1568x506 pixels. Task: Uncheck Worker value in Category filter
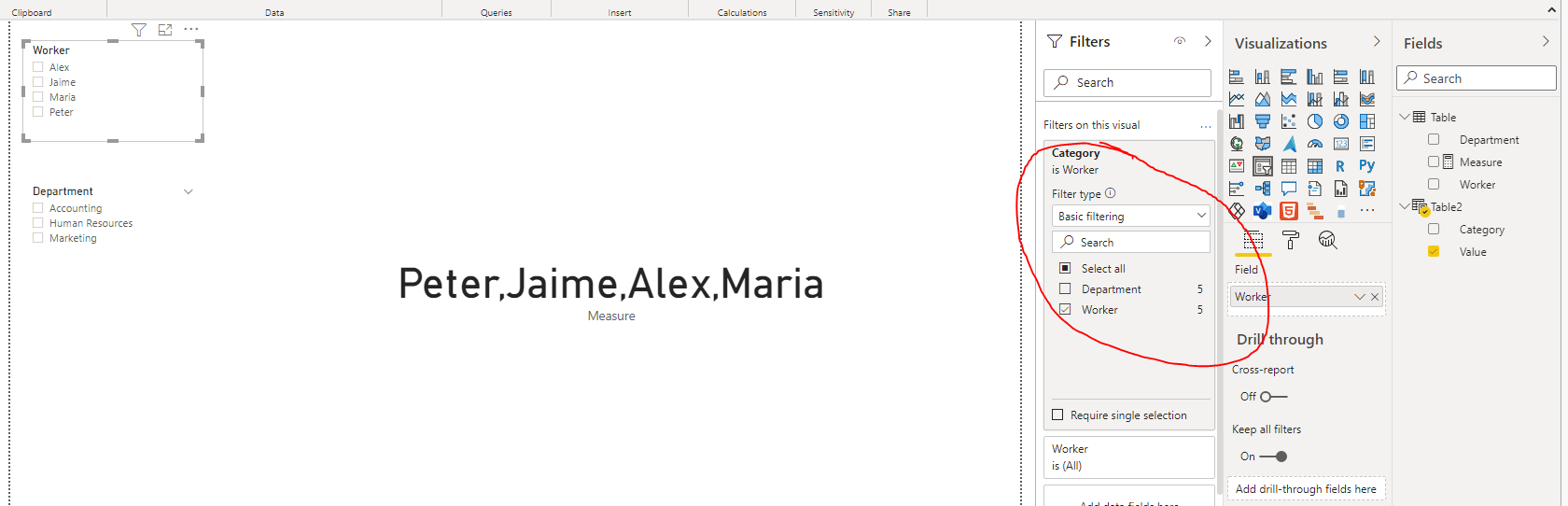click(1065, 309)
